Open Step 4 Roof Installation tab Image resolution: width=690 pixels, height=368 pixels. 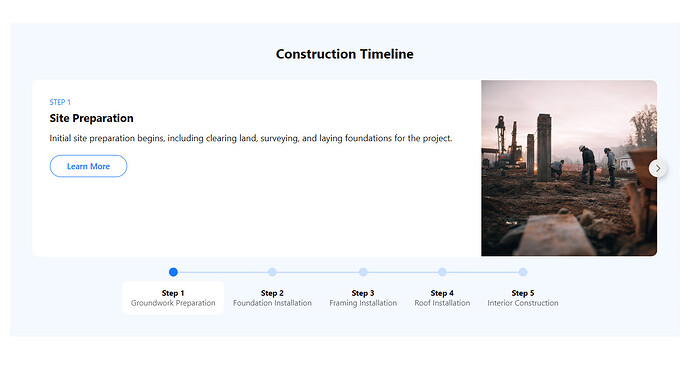click(x=442, y=298)
